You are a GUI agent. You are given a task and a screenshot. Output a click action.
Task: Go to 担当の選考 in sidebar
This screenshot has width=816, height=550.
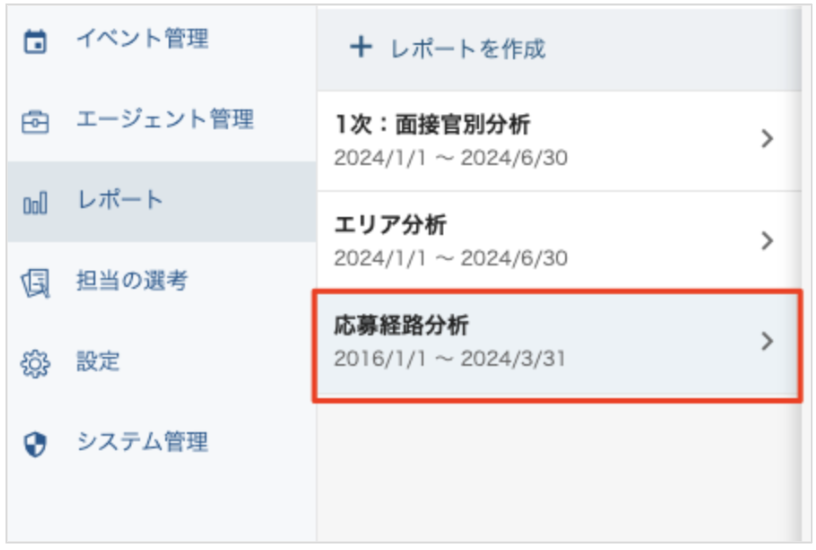(131, 282)
